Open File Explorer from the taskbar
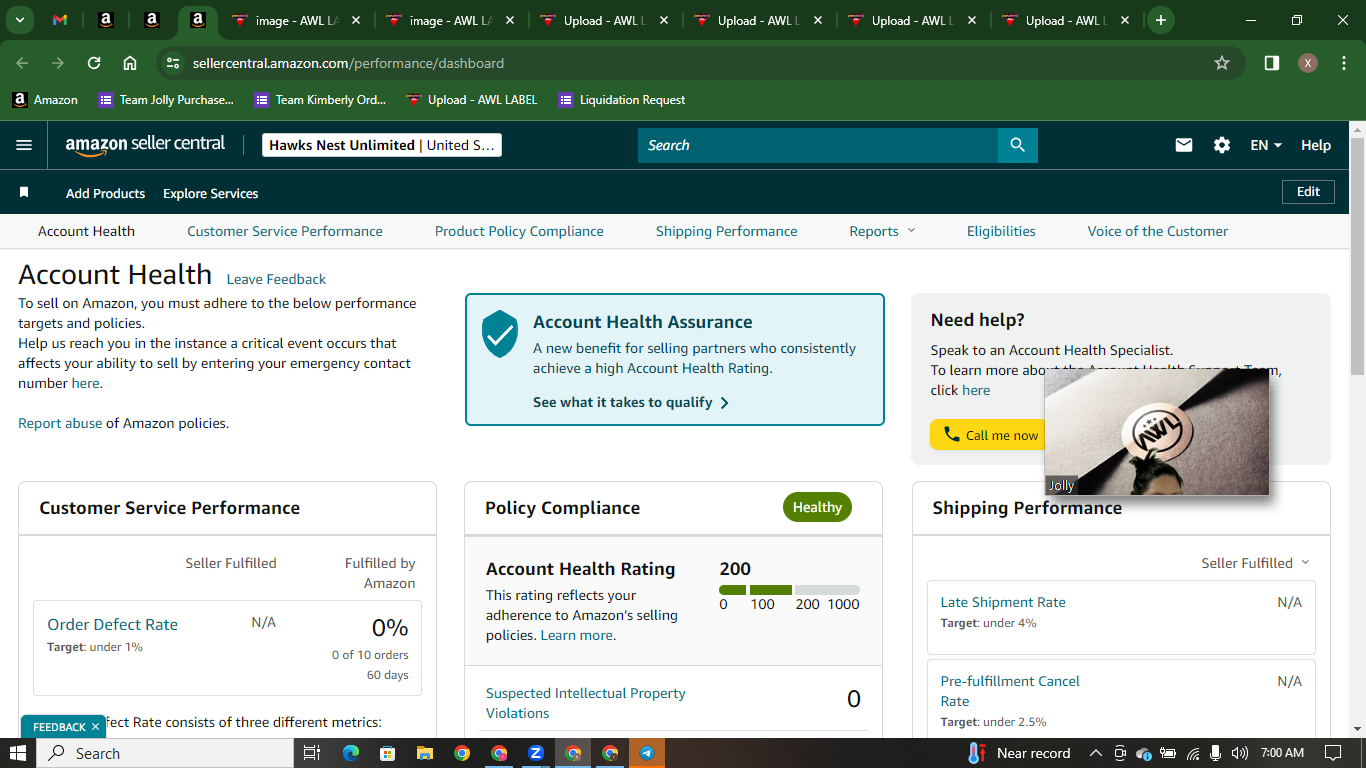Viewport: 1366px width, 768px height. [x=424, y=753]
